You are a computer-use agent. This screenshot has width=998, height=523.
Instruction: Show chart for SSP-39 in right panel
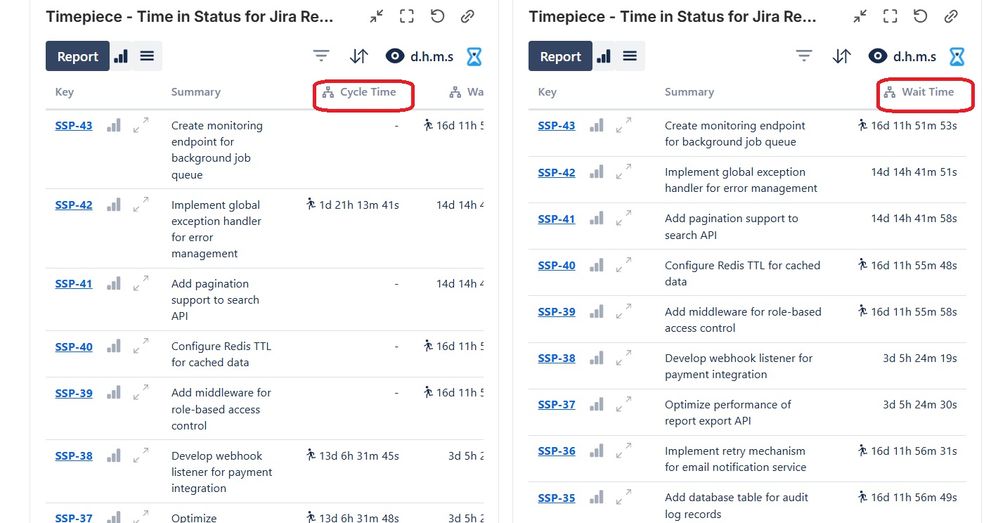(x=596, y=311)
